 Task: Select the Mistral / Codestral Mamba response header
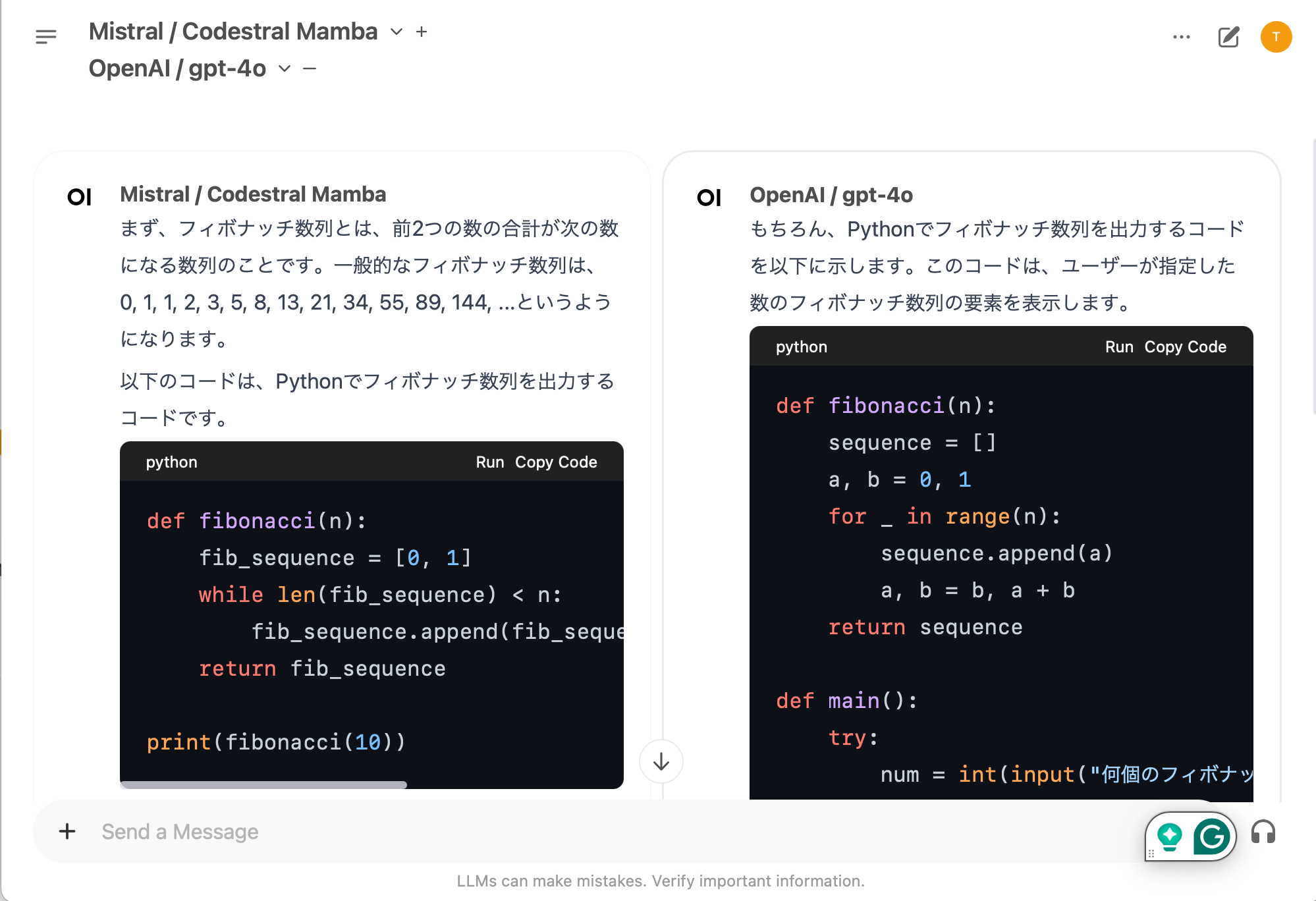click(253, 194)
